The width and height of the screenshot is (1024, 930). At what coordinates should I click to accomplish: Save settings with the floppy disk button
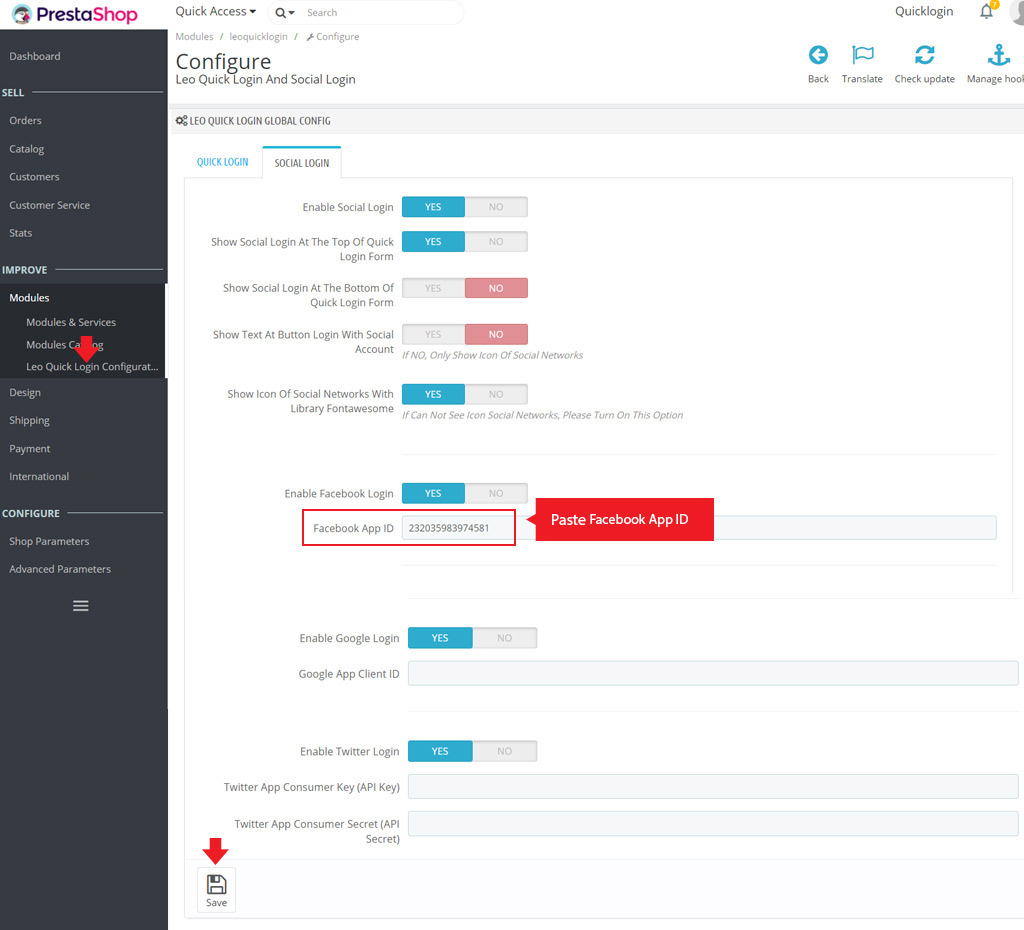point(216,890)
